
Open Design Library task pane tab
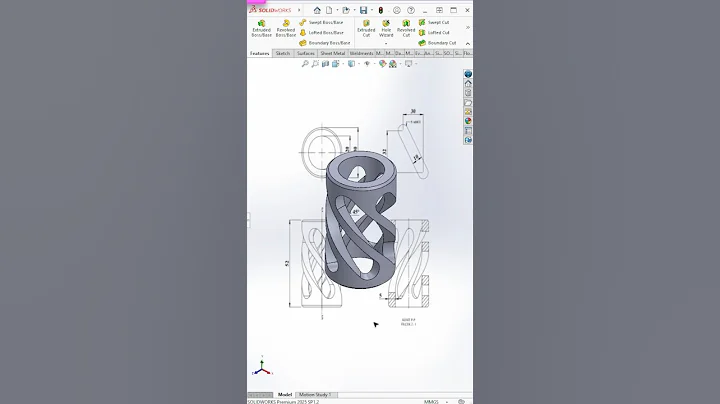[x=468, y=93]
